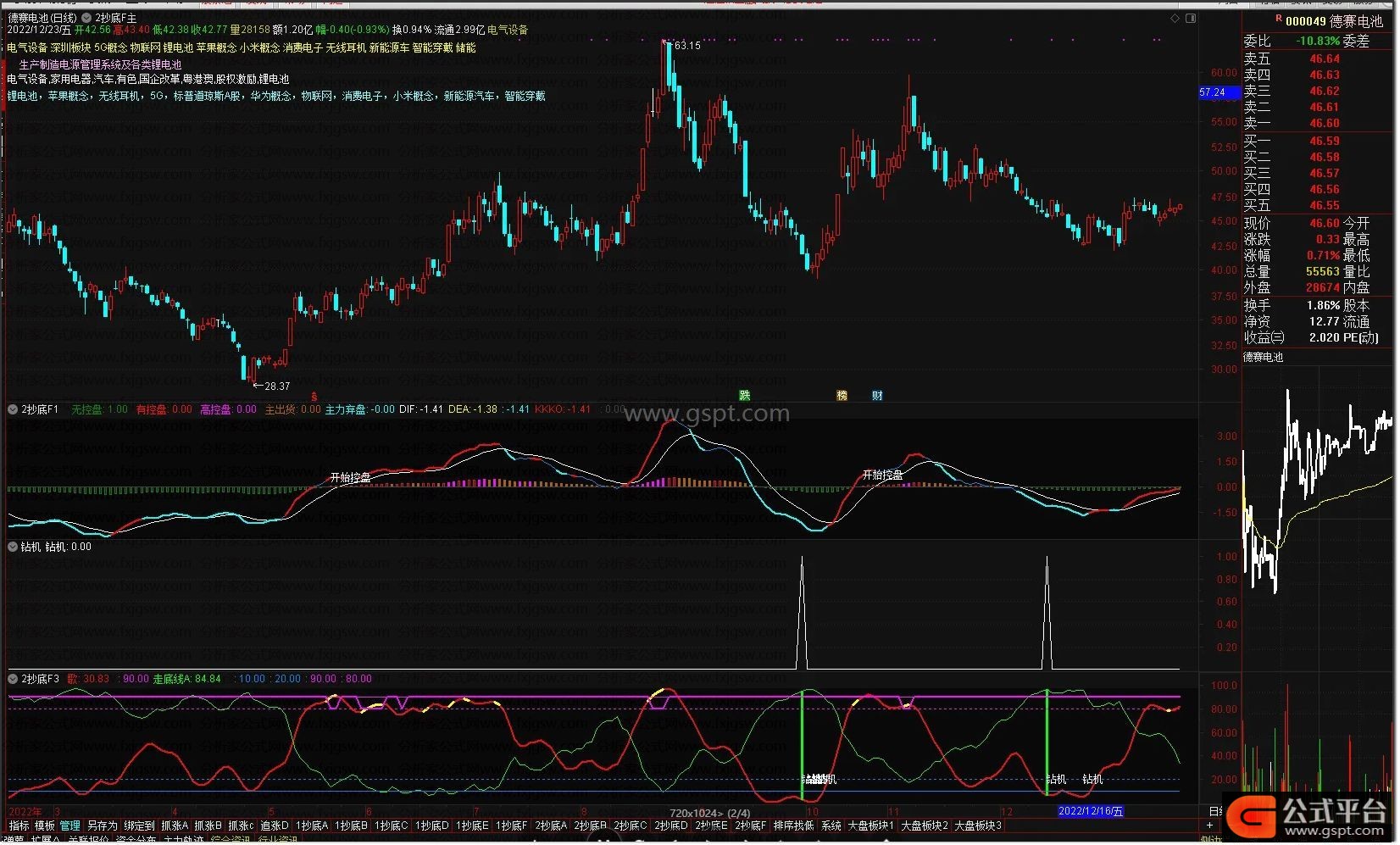Click the 委比 -10.83% value
The image size is (1400, 845).
1318,42
